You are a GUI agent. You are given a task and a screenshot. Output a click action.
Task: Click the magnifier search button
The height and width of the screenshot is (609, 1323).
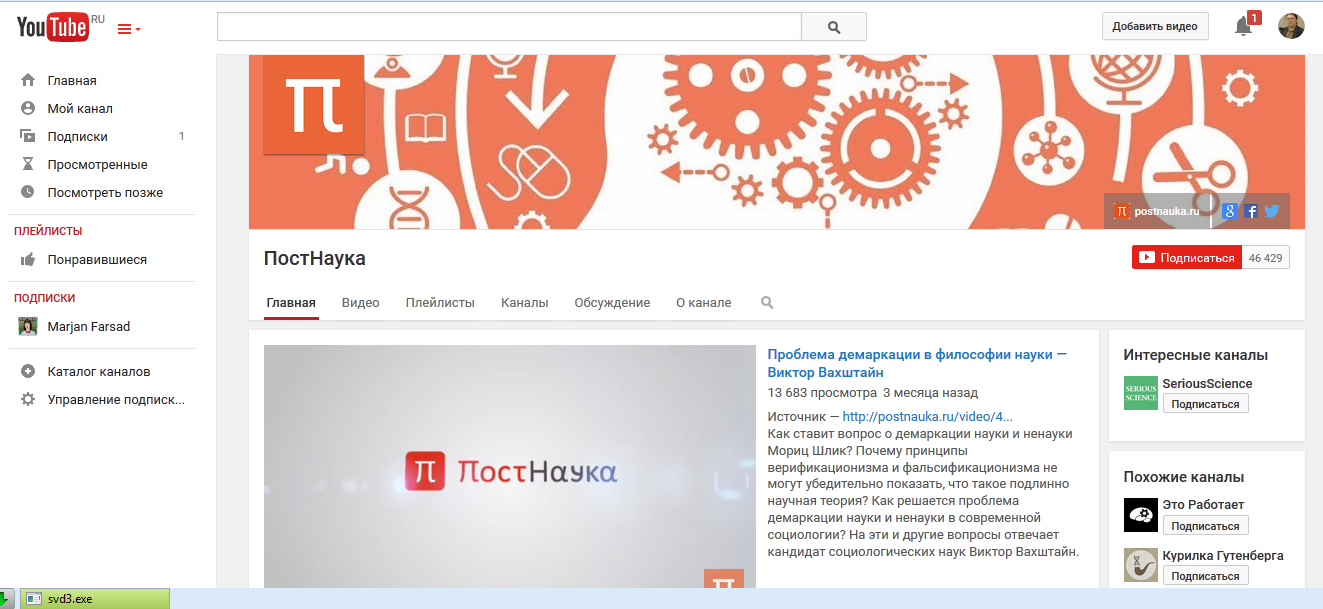pyautogui.click(x=834, y=27)
